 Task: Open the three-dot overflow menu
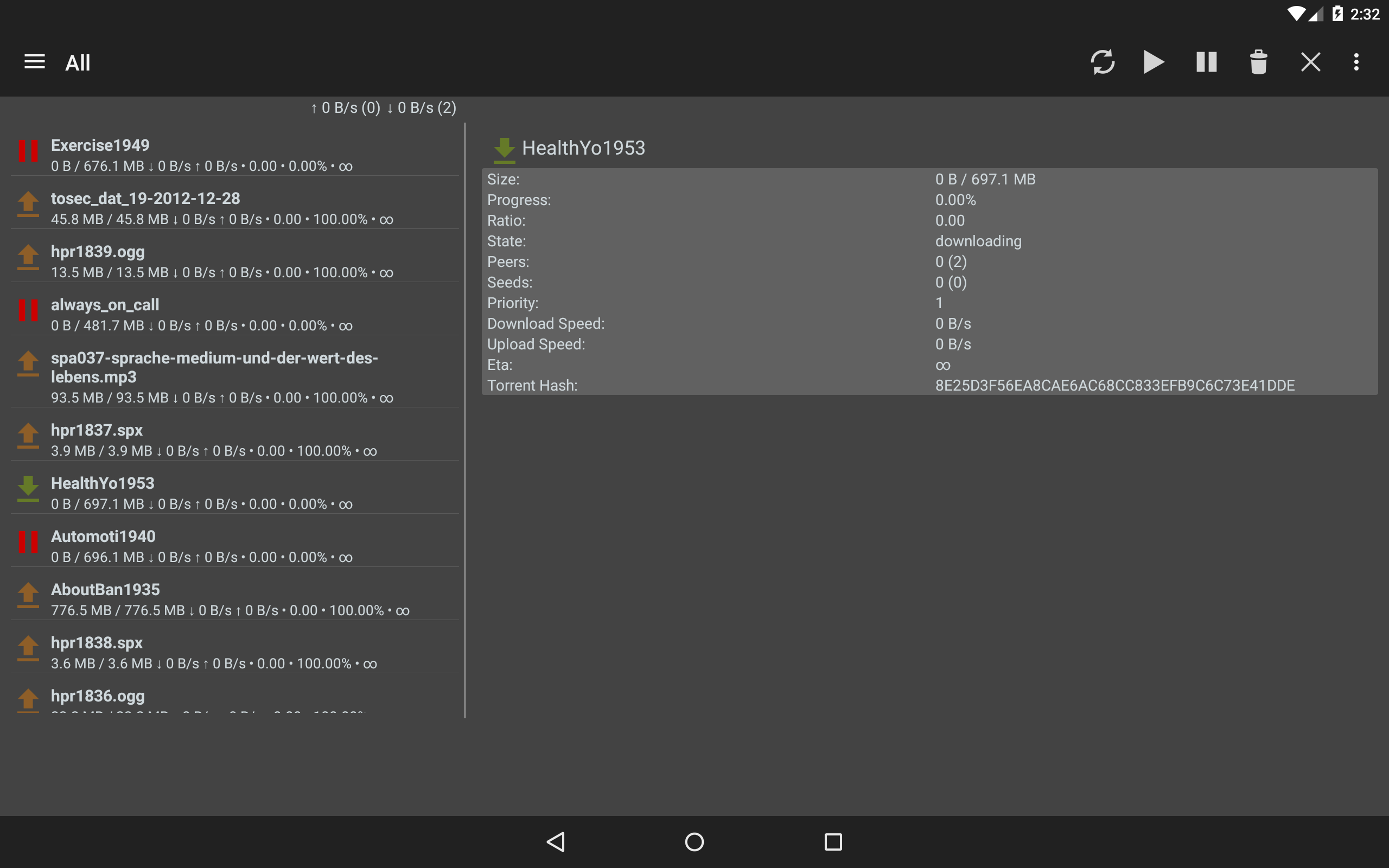point(1356,62)
